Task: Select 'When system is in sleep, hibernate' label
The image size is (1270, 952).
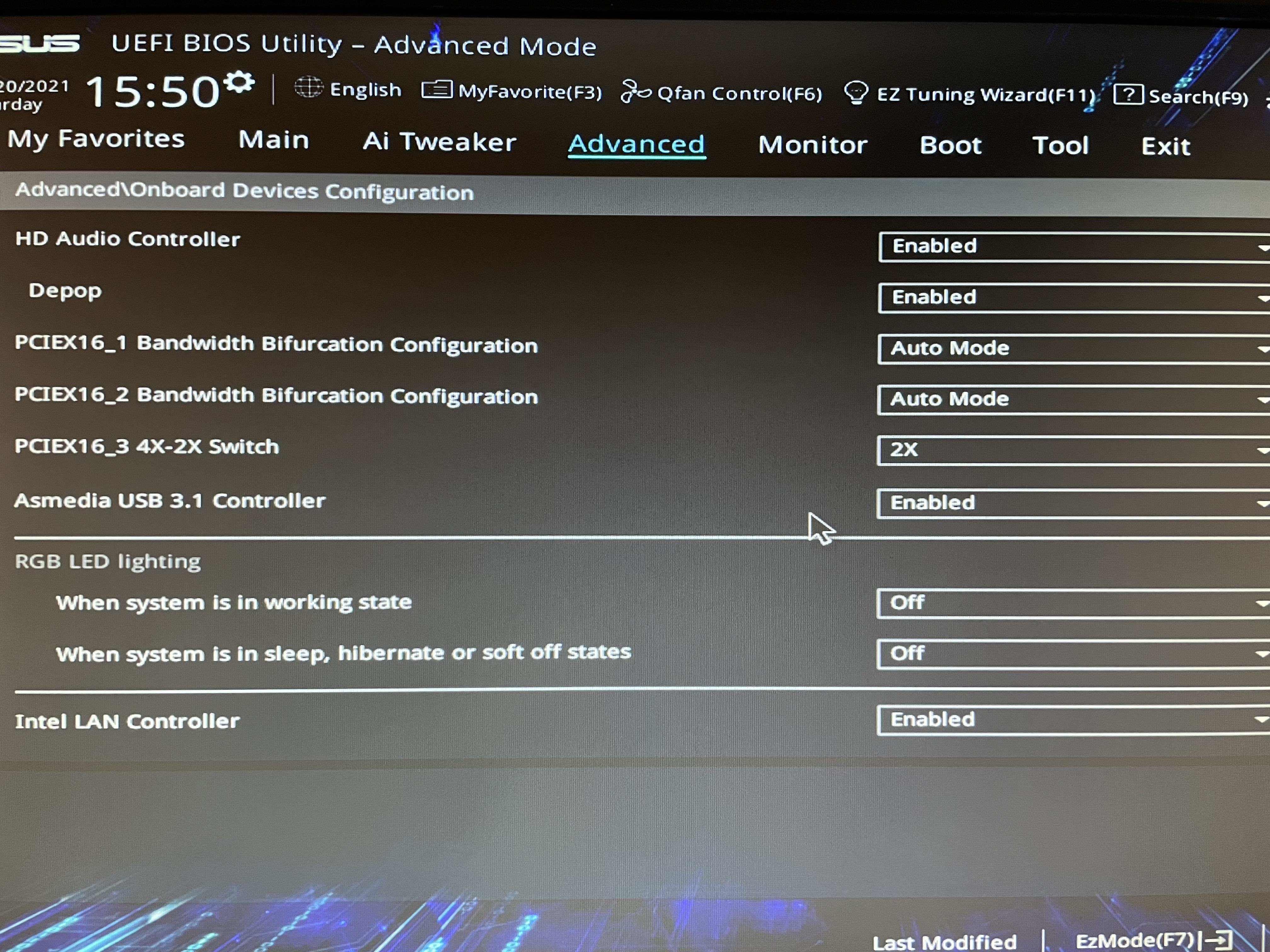Action: point(343,653)
